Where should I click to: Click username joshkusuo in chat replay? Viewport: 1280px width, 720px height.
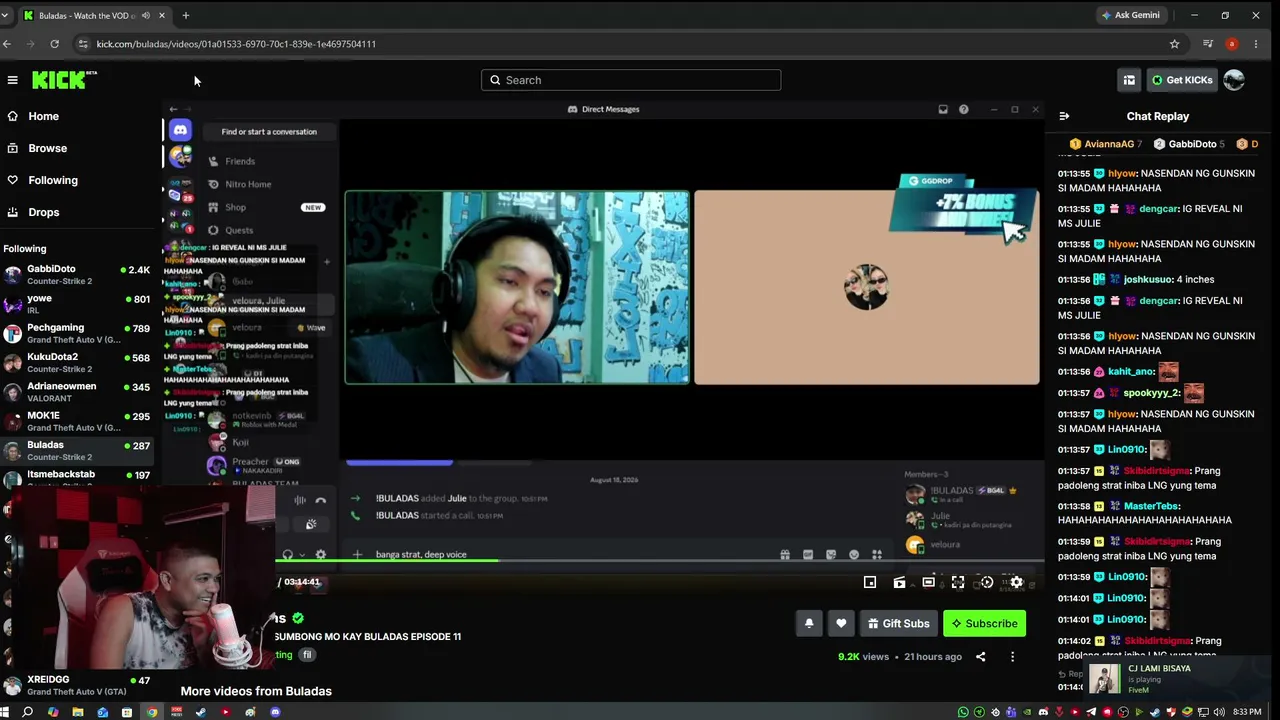point(1147,279)
